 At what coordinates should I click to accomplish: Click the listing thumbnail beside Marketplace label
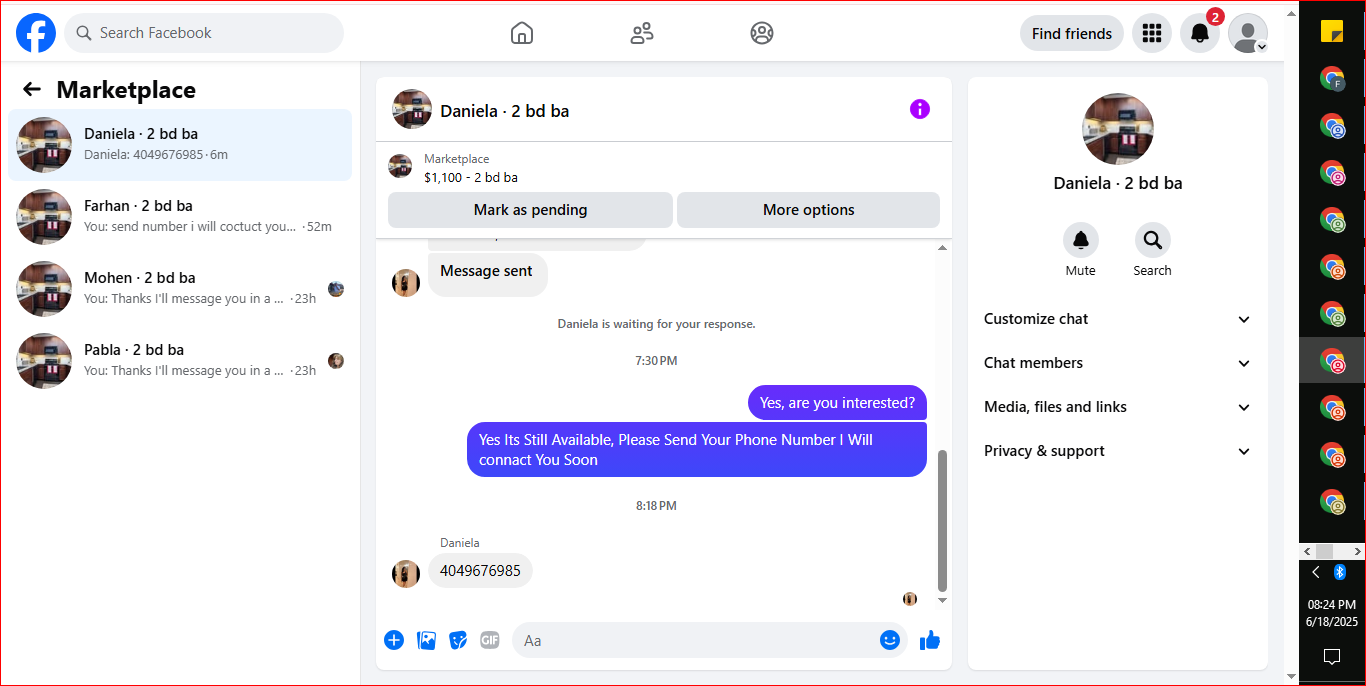click(400, 166)
